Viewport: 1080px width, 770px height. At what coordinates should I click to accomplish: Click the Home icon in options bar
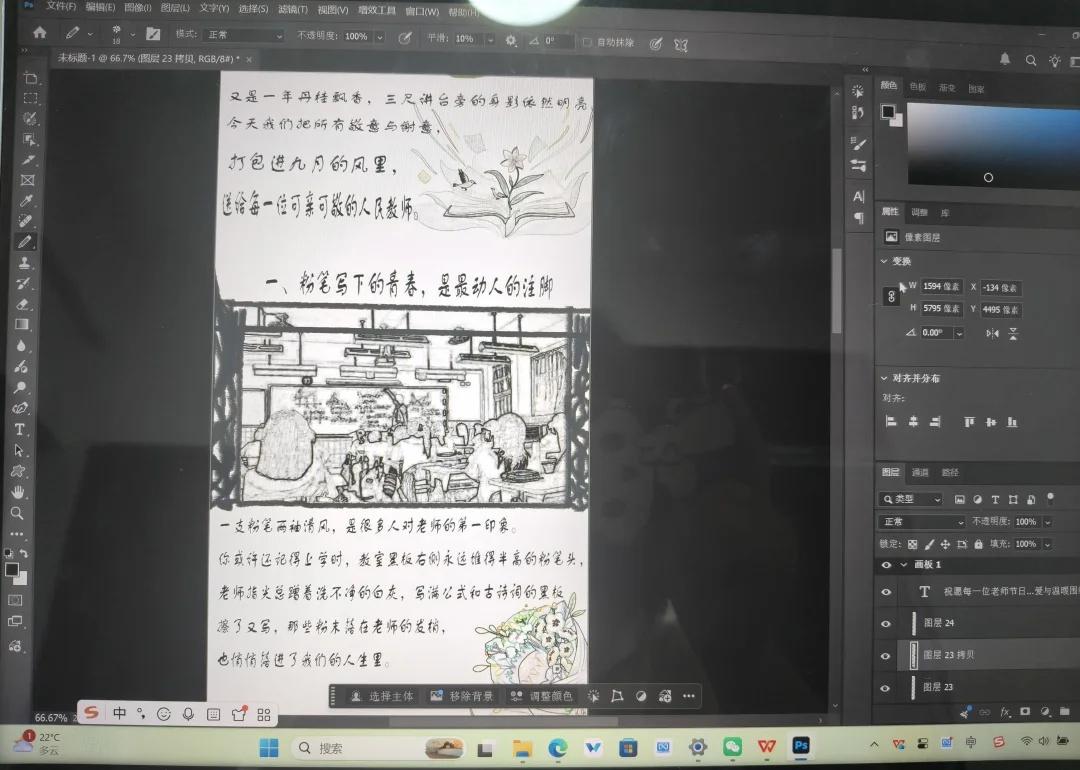(x=40, y=32)
